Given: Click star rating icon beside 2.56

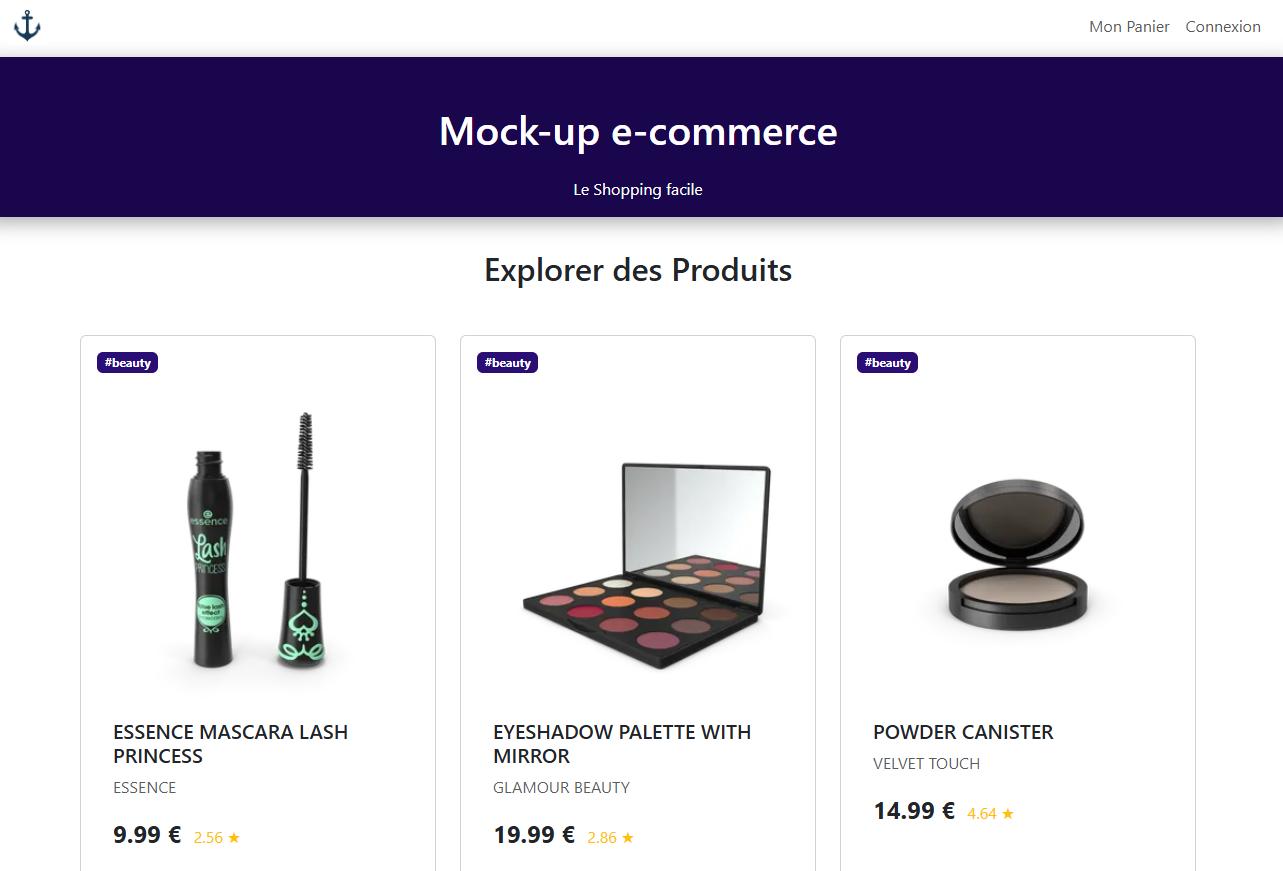Looking at the screenshot, I should pyautogui.click(x=234, y=838).
